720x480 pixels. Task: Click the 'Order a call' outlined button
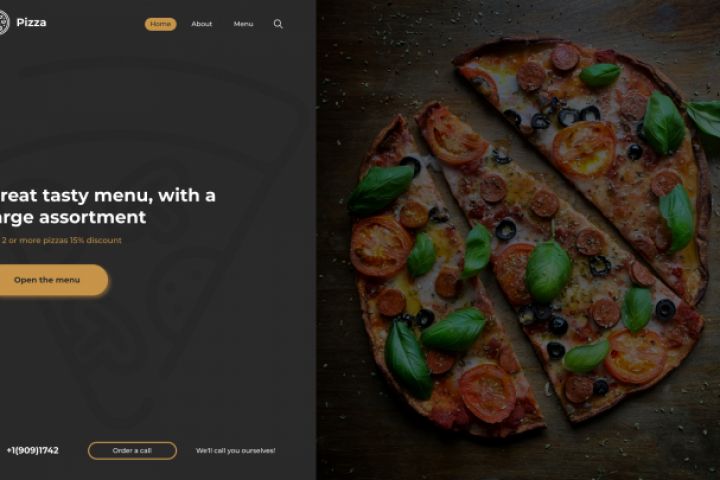132,451
